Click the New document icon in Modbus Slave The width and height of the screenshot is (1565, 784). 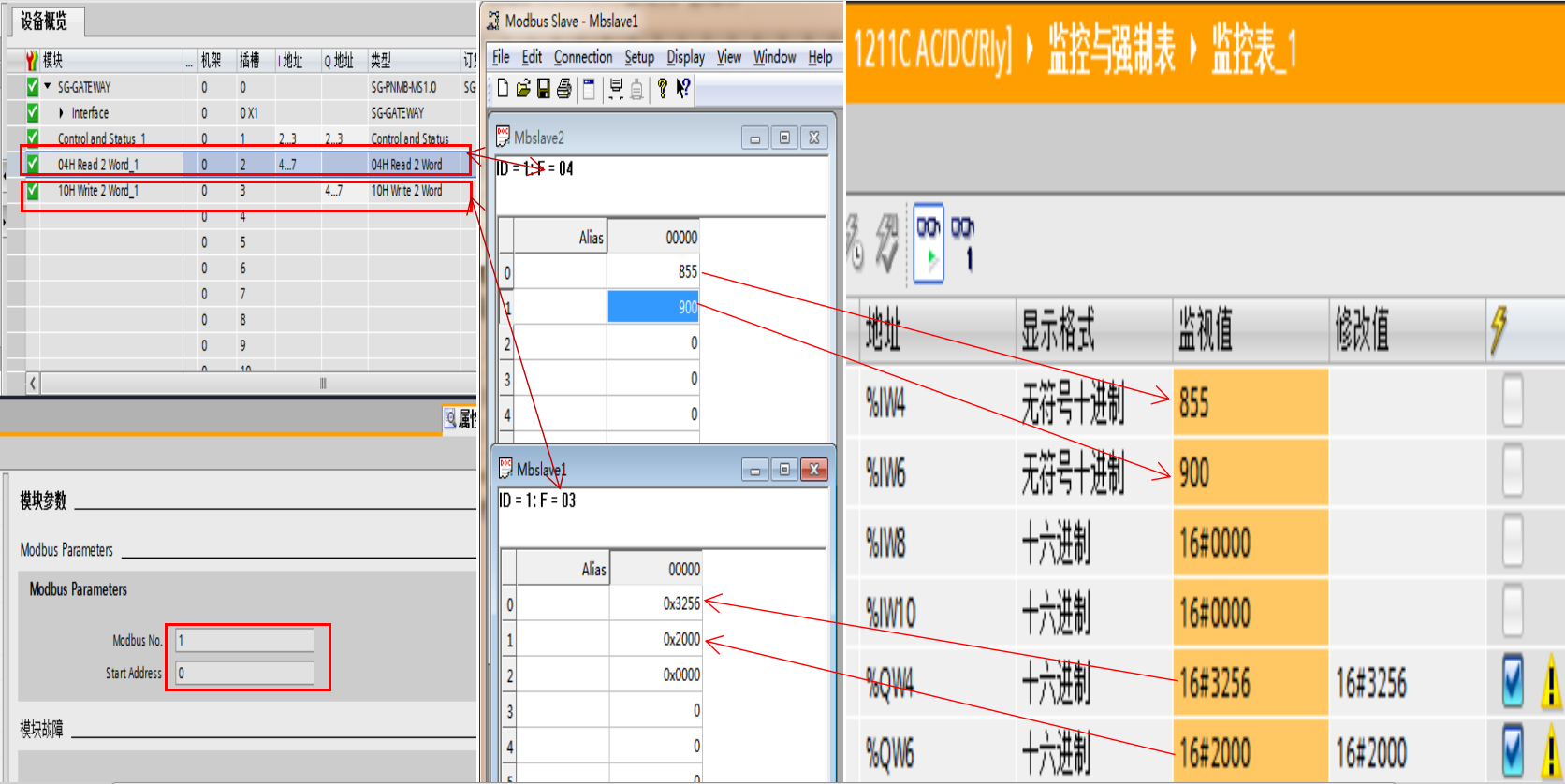(503, 89)
